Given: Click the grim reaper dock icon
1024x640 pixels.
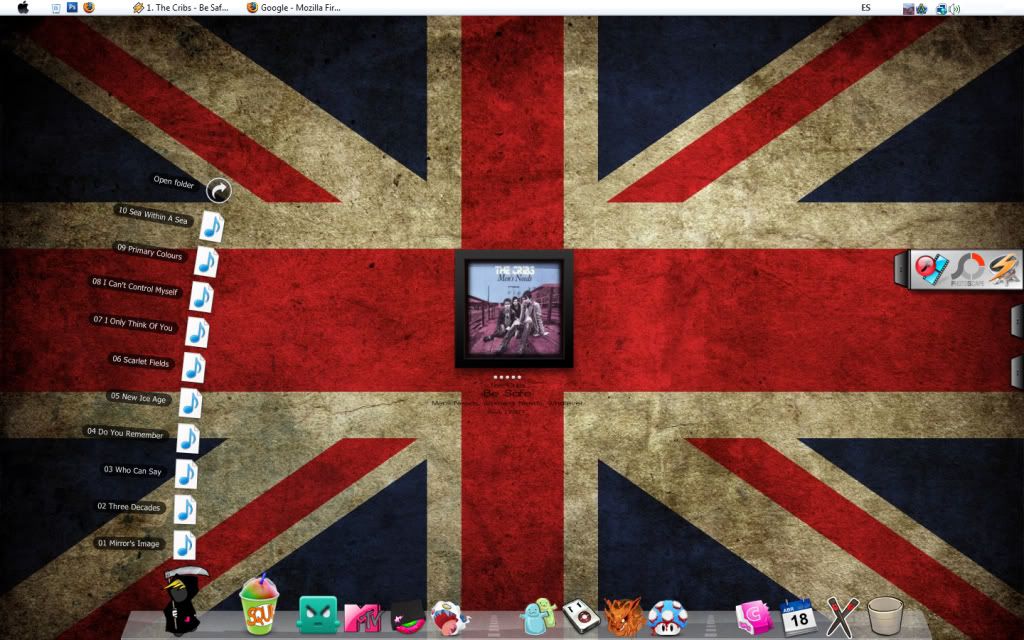Looking at the screenshot, I should (182, 601).
